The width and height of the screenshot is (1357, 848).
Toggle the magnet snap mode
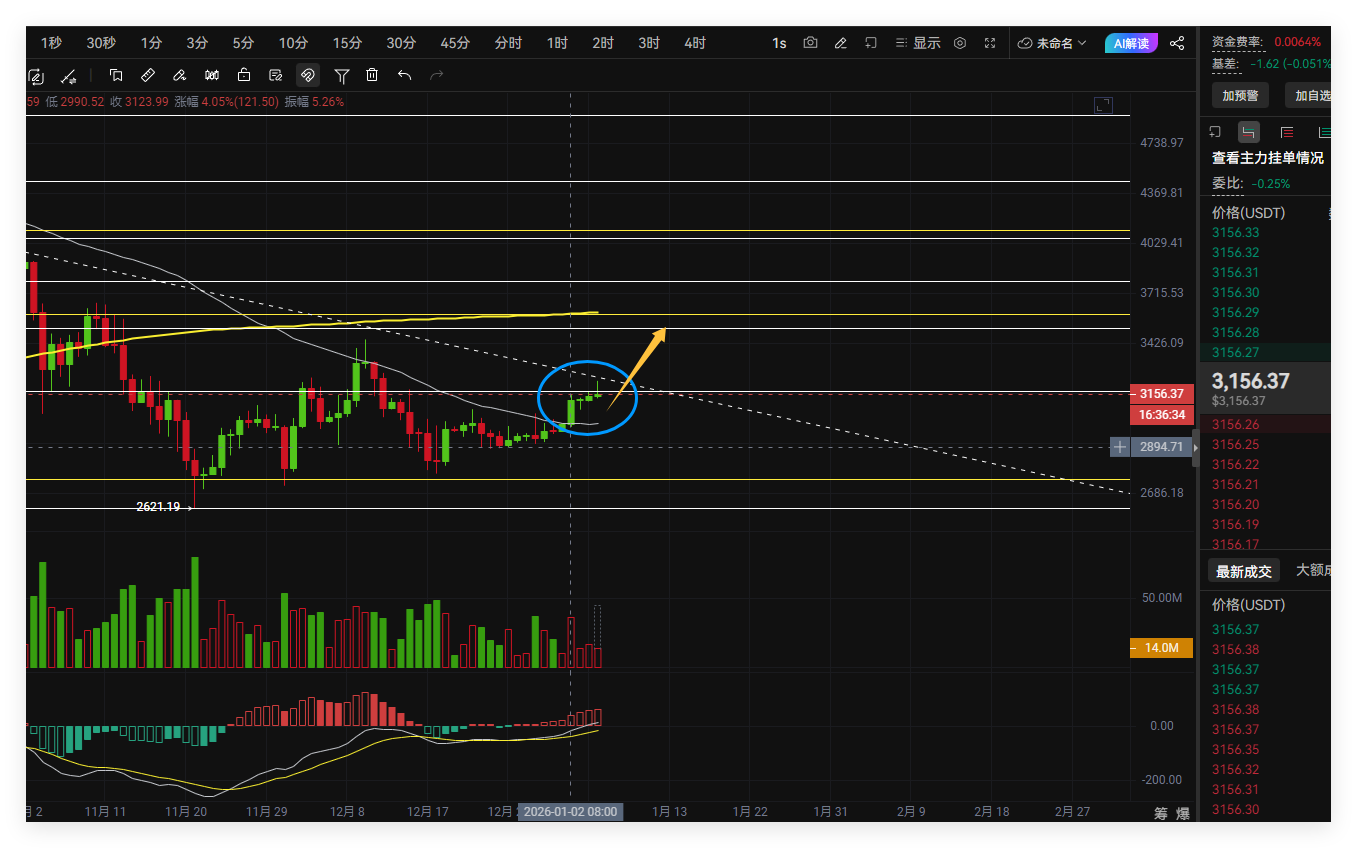(x=308, y=75)
